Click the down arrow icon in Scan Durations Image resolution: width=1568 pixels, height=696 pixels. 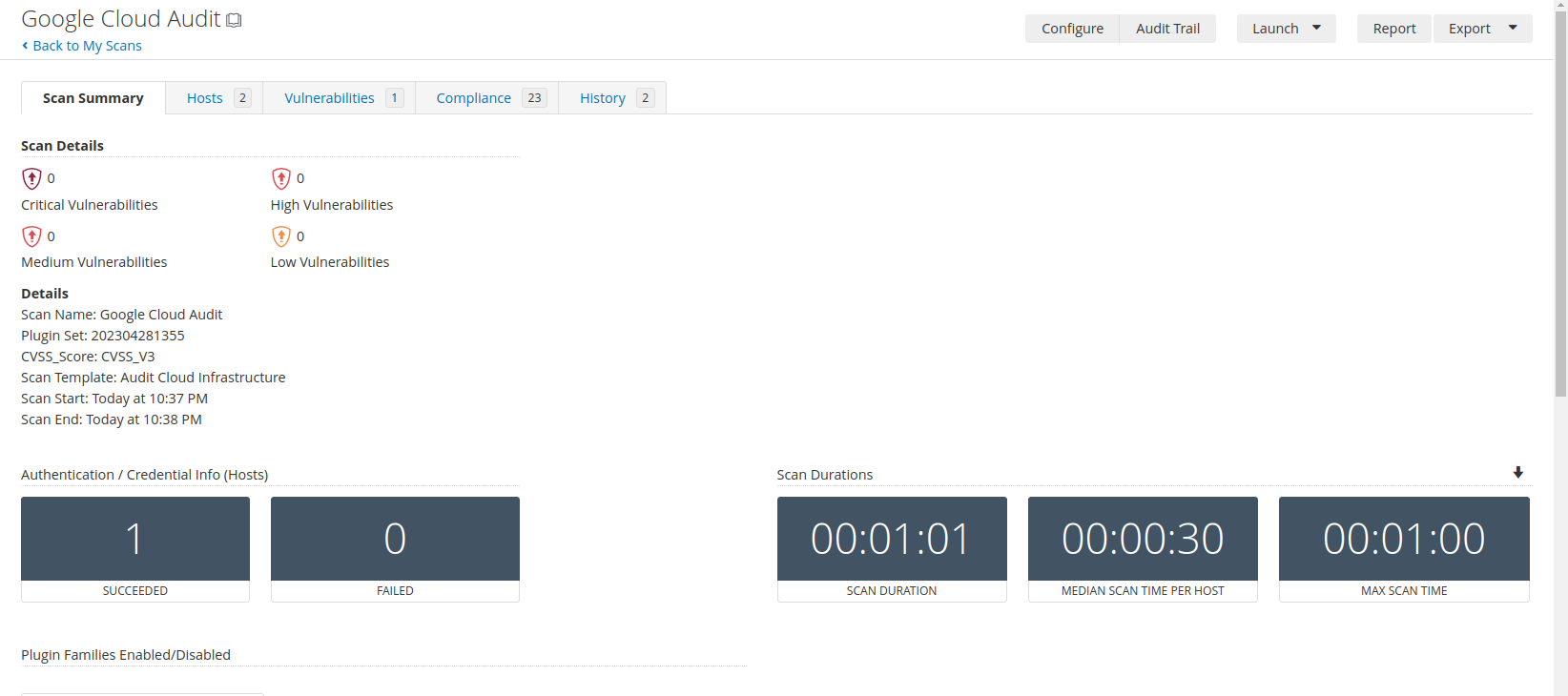[1518, 473]
